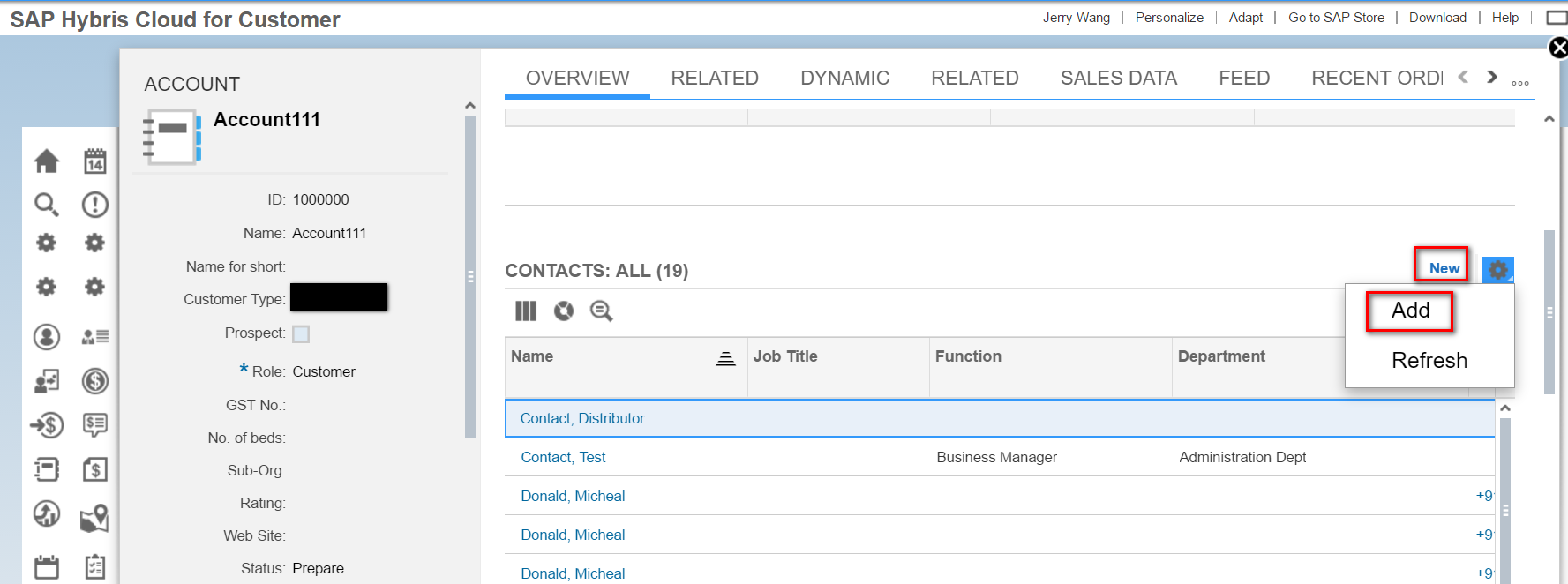Click the Download link
The width and height of the screenshot is (1568, 584).
coord(1437,18)
